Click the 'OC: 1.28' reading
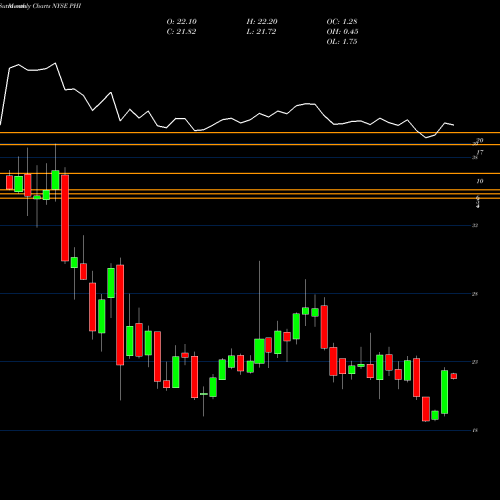 342,22
